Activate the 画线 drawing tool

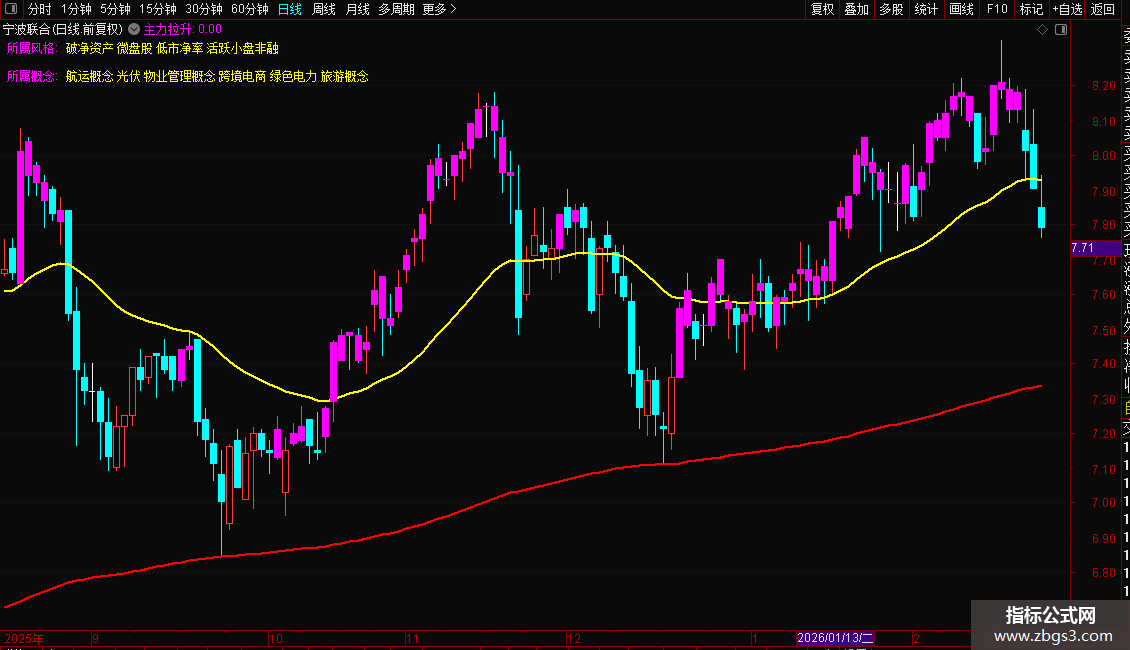pyautogui.click(x=961, y=9)
